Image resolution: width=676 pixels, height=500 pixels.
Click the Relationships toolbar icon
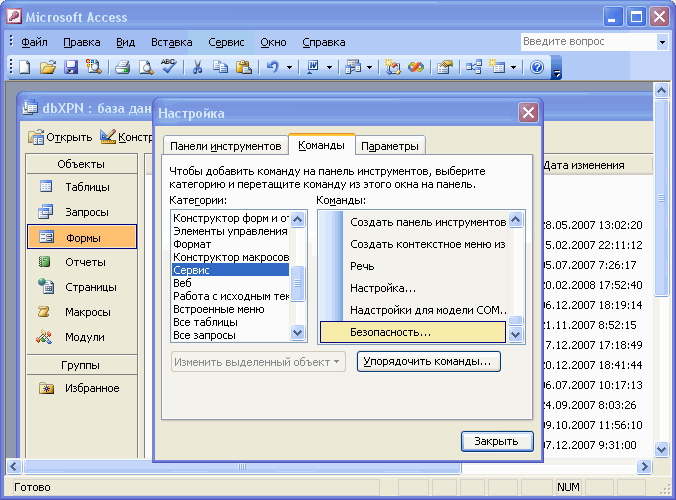(x=474, y=67)
